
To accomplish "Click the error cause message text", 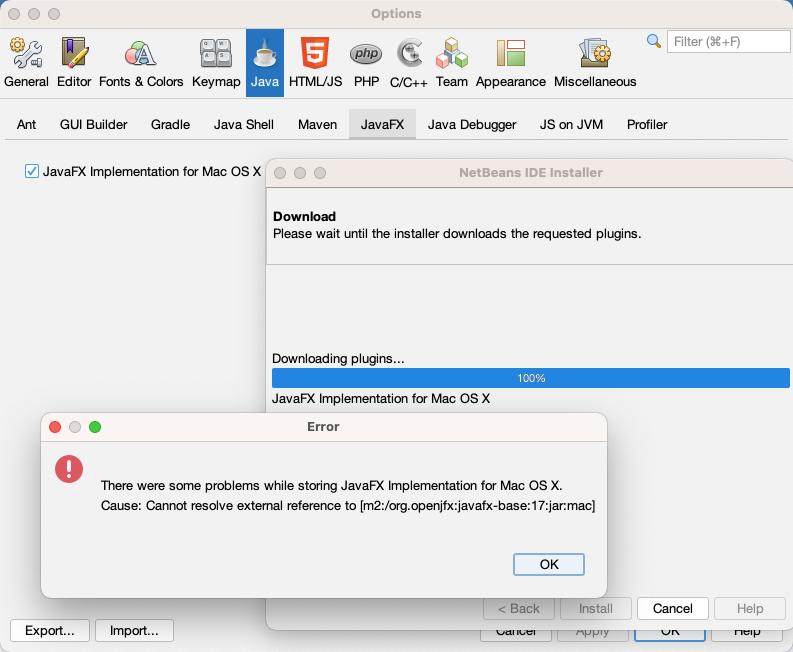I will coord(348,505).
